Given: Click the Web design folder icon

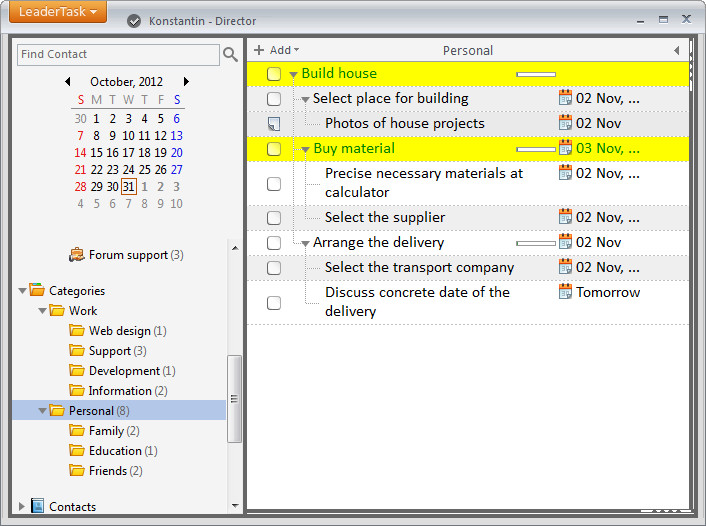Looking at the screenshot, I should 77,331.
